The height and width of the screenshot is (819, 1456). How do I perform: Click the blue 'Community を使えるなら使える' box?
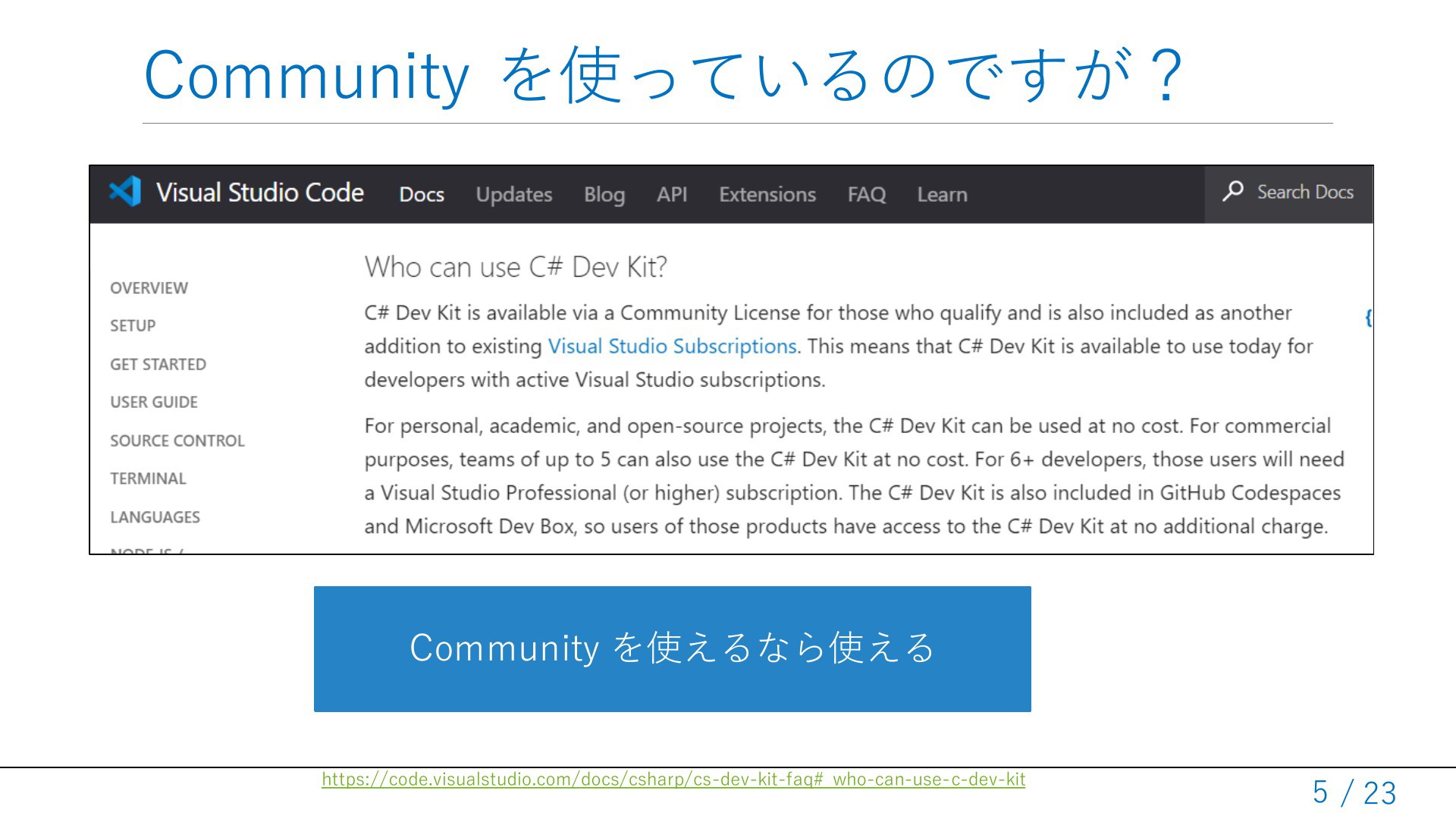pos(673,649)
